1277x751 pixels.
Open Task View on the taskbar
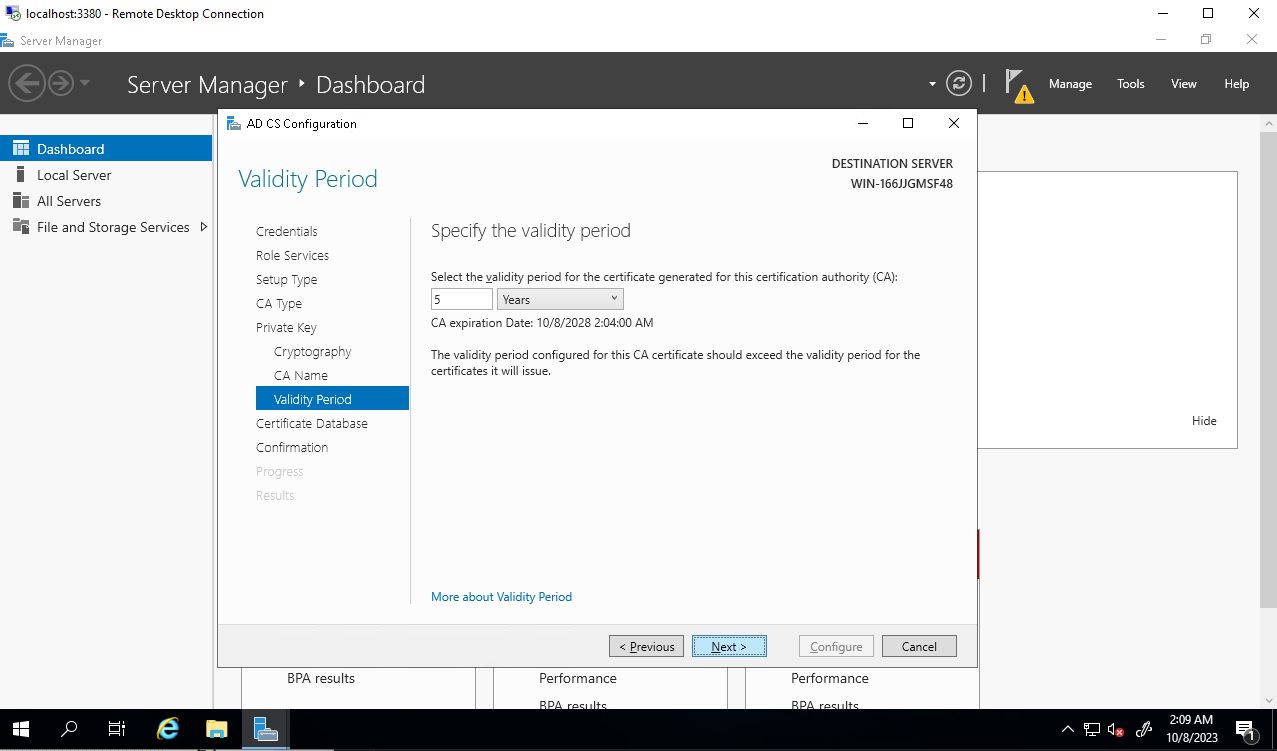click(117, 729)
